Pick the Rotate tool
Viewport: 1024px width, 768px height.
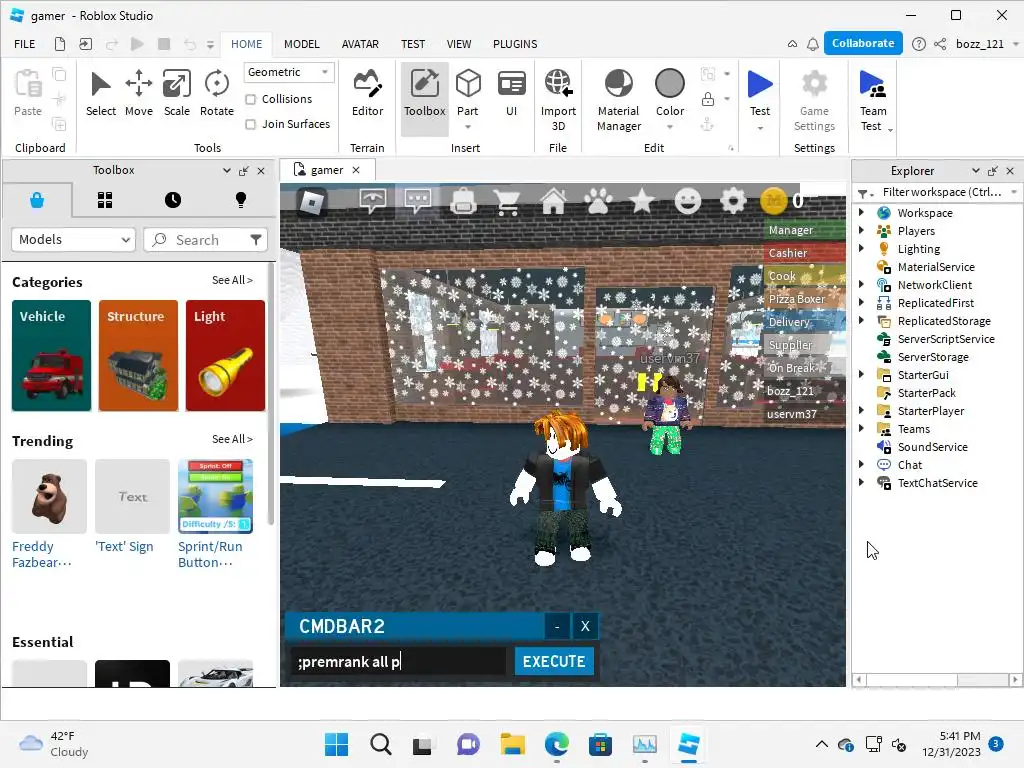pyautogui.click(x=216, y=93)
